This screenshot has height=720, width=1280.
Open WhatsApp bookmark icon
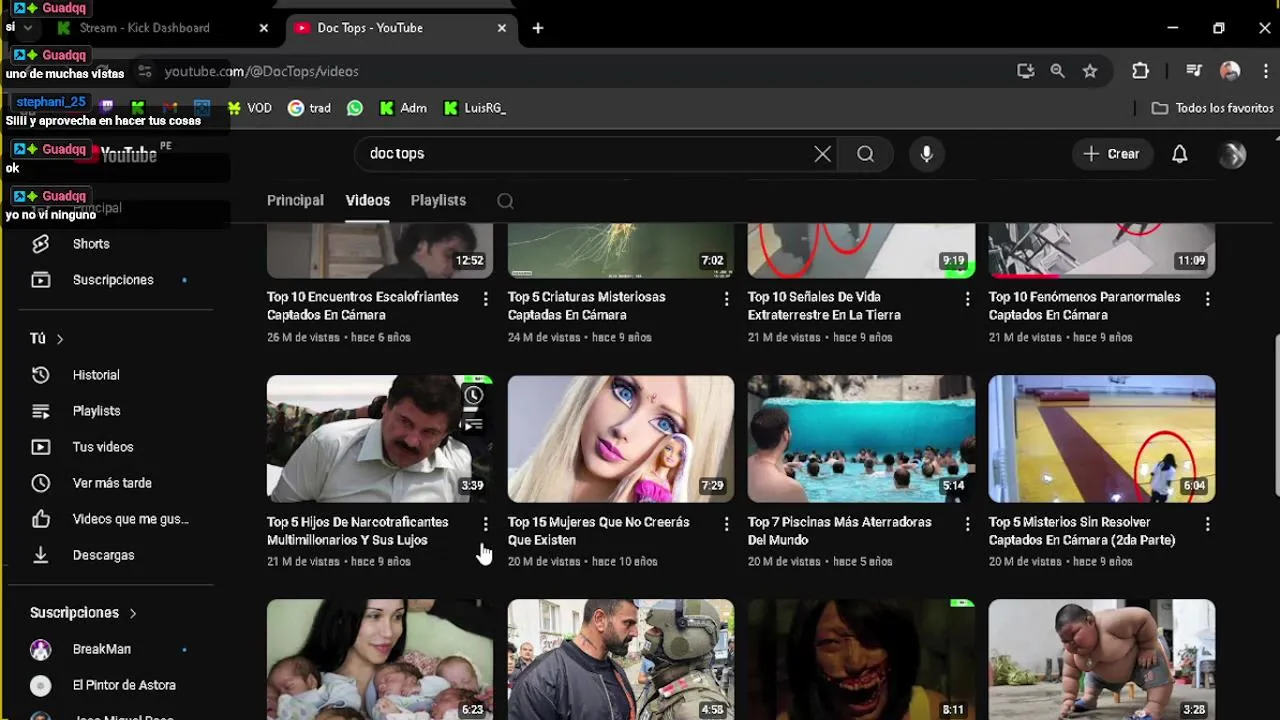click(x=355, y=108)
